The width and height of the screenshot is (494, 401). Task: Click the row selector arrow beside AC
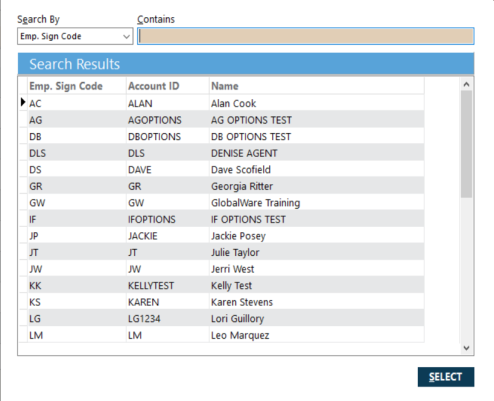coord(23,102)
